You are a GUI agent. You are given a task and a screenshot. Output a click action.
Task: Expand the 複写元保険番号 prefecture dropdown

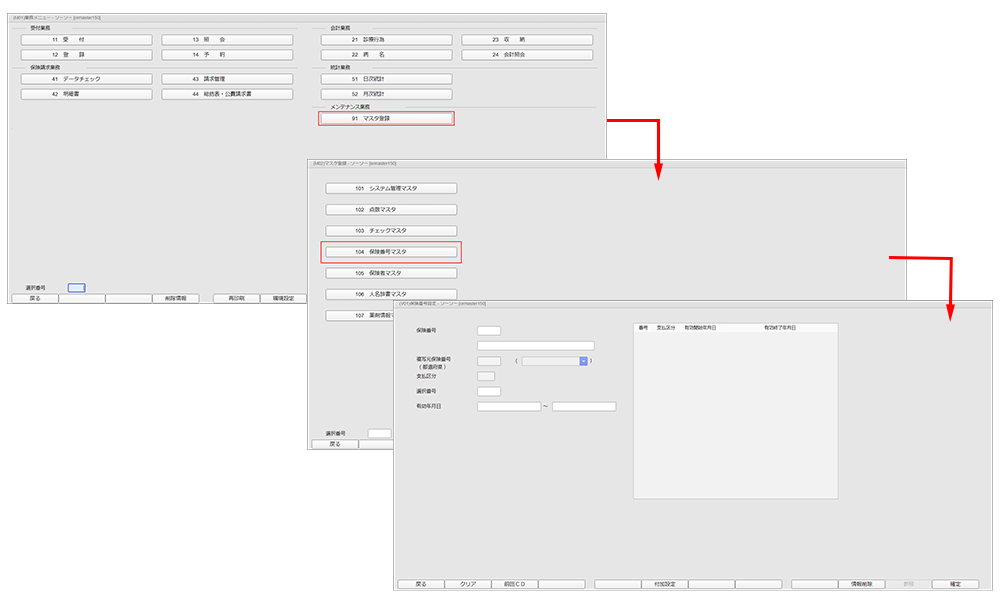[583, 361]
